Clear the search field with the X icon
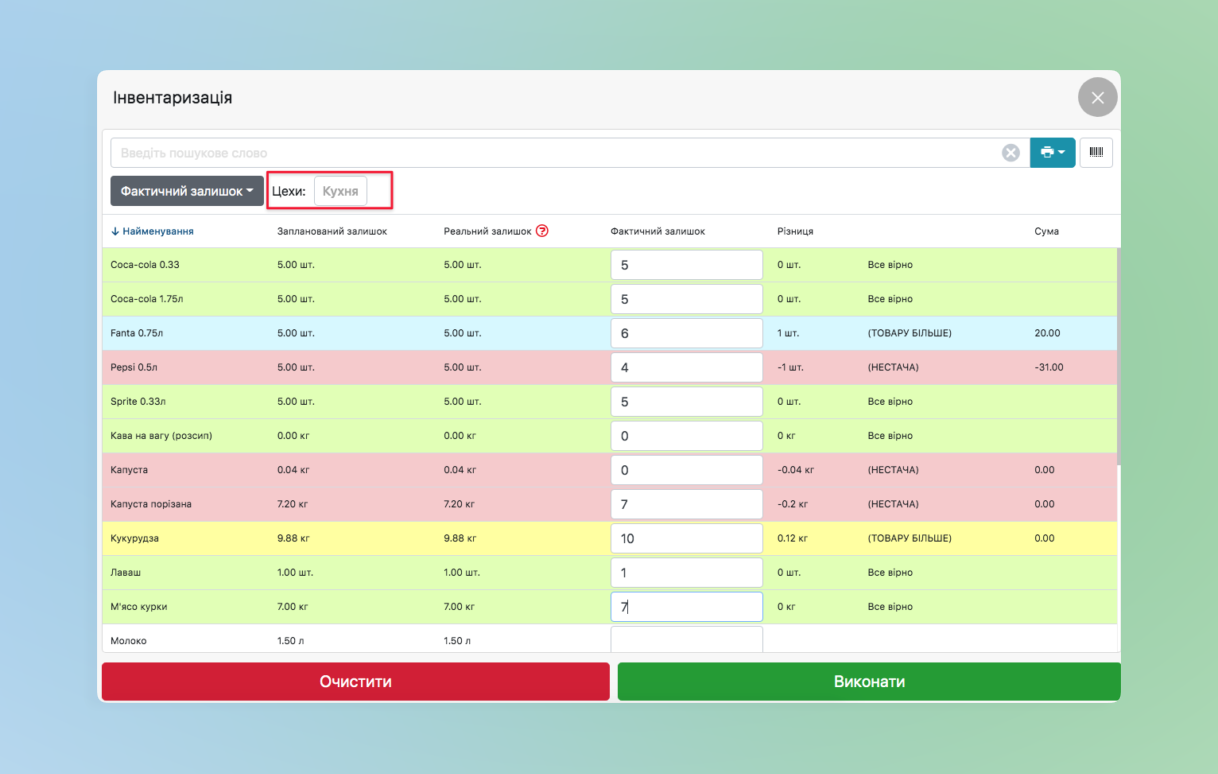This screenshot has height=774, width=1218. pyautogui.click(x=1010, y=153)
